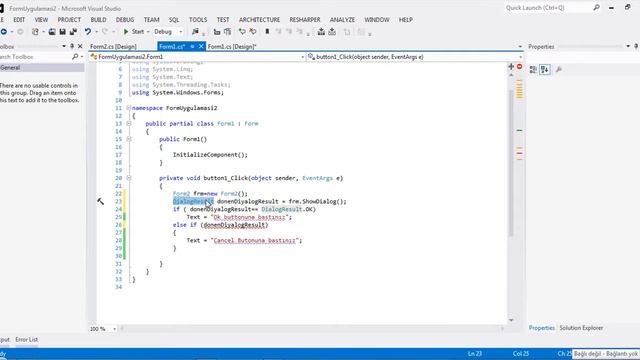
Task: Collapse the Form1 class outline
Action: tap(129, 124)
